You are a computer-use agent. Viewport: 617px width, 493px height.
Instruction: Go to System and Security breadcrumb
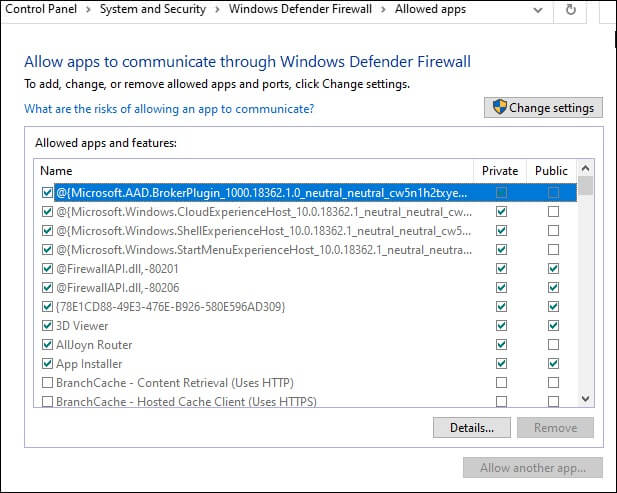[153, 9]
